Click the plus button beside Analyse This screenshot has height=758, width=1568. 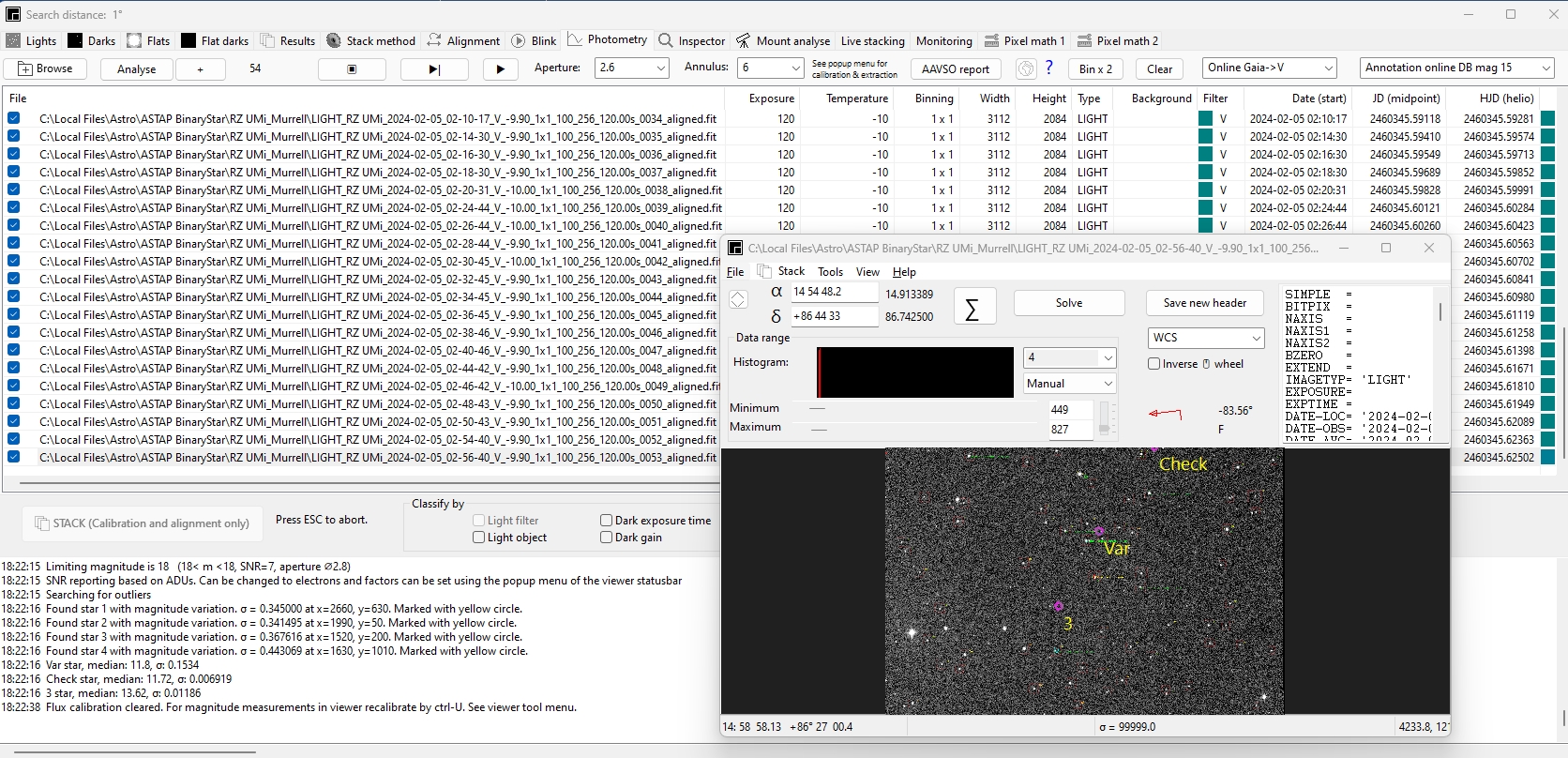(x=201, y=68)
